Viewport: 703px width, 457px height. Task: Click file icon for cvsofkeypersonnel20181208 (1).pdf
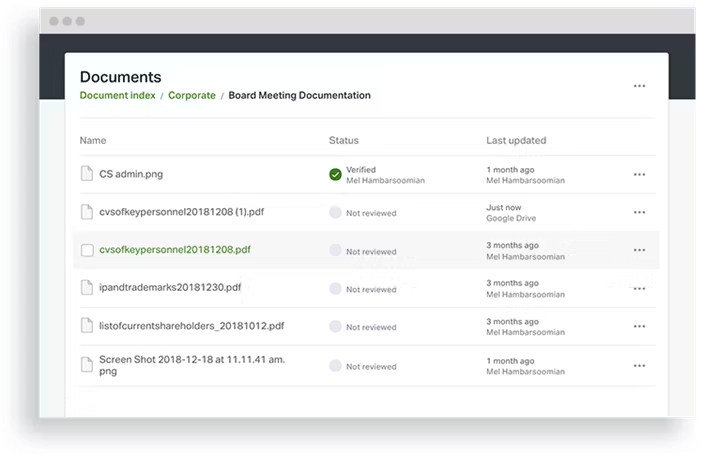pyautogui.click(x=87, y=212)
